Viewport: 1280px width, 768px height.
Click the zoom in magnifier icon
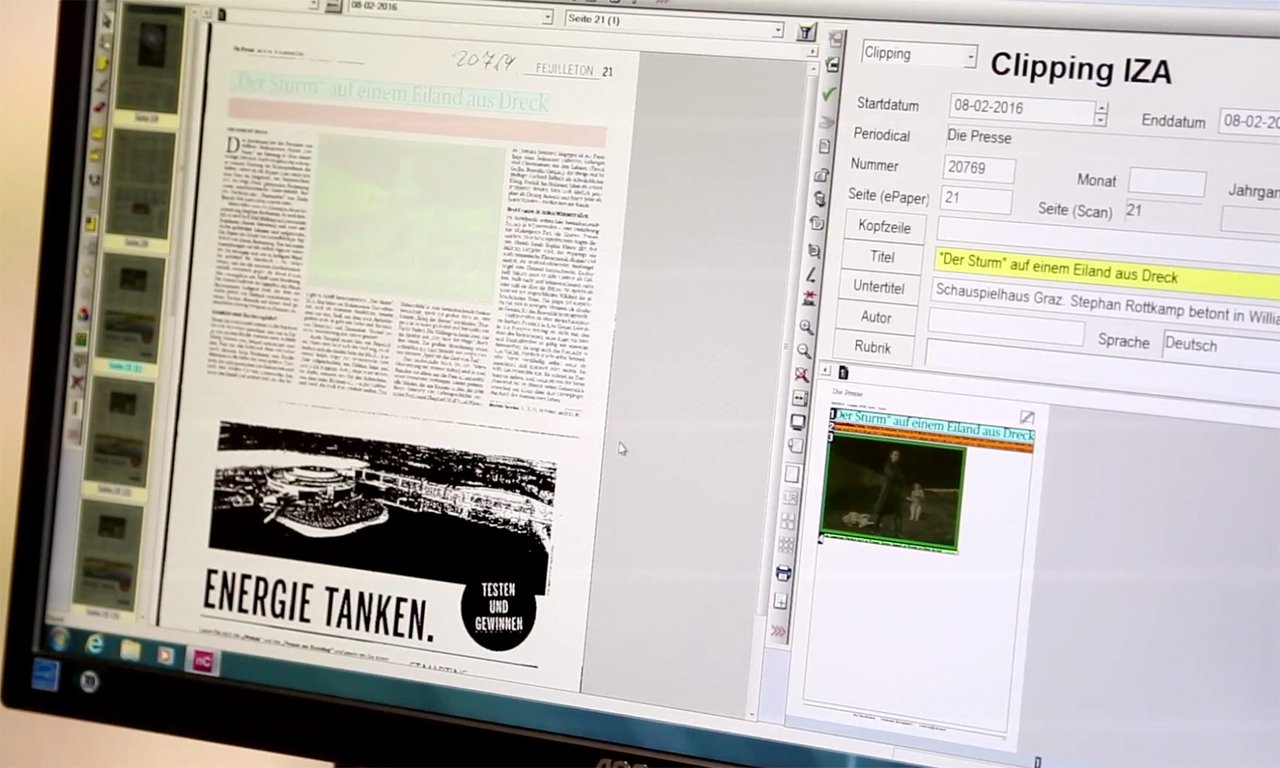[x=806, y=327]
